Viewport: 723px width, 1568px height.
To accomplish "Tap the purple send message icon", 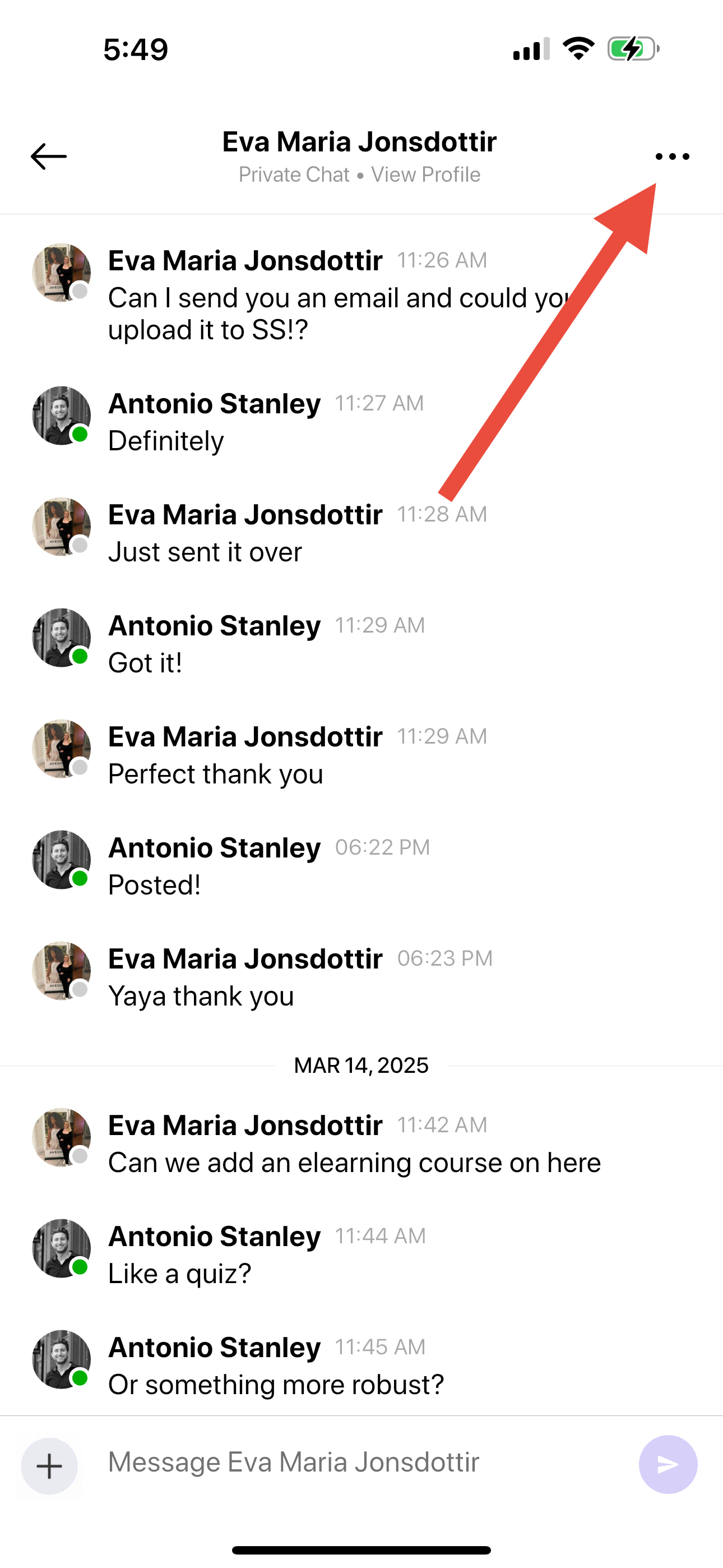I will 668,1464.
